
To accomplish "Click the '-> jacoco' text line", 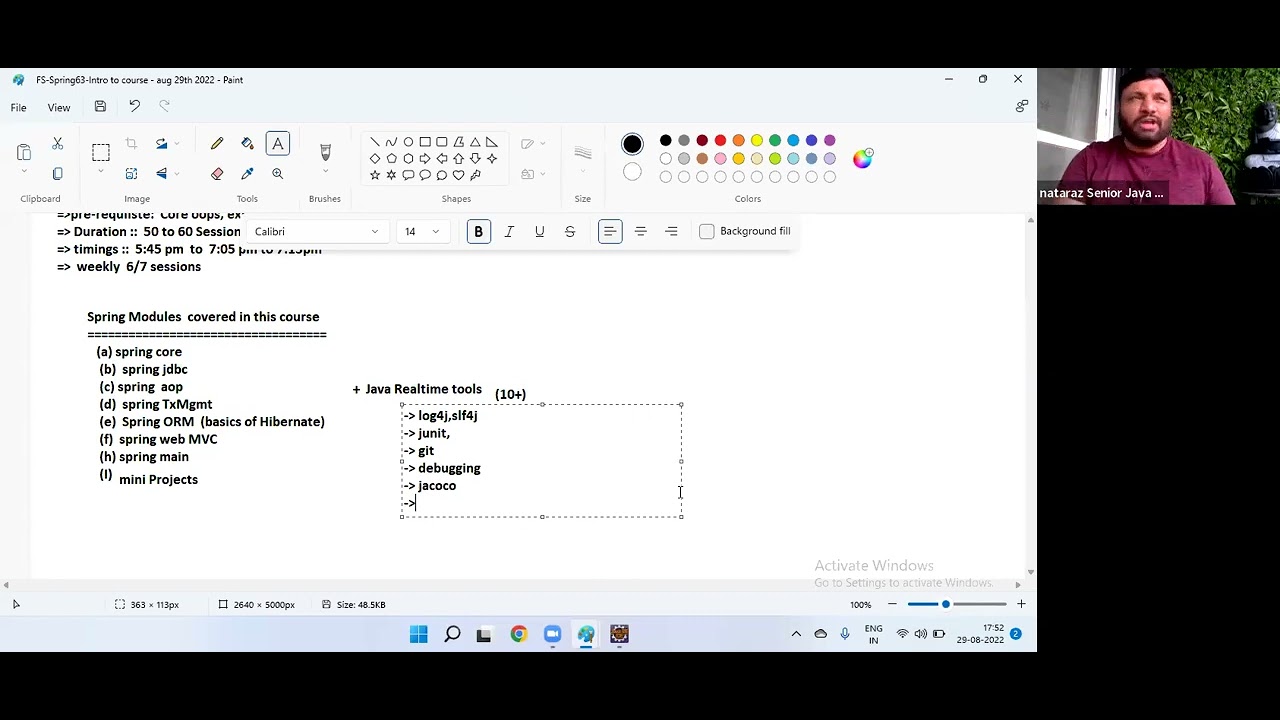I will (x=430, y=486).
